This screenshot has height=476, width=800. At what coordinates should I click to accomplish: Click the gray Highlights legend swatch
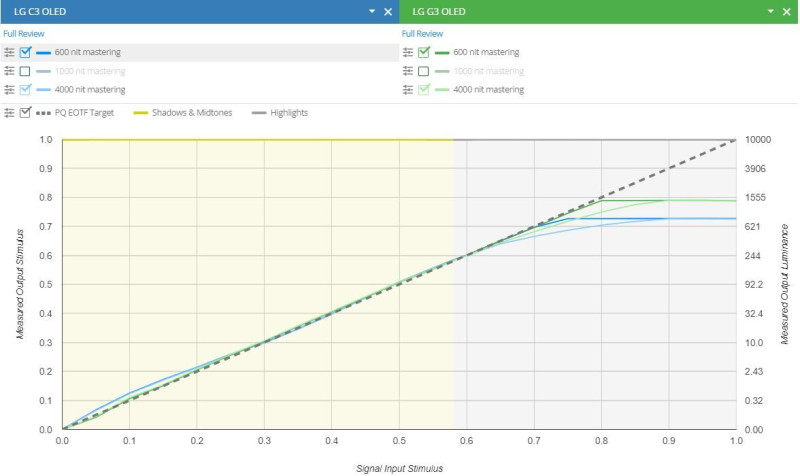pos(259,113)
